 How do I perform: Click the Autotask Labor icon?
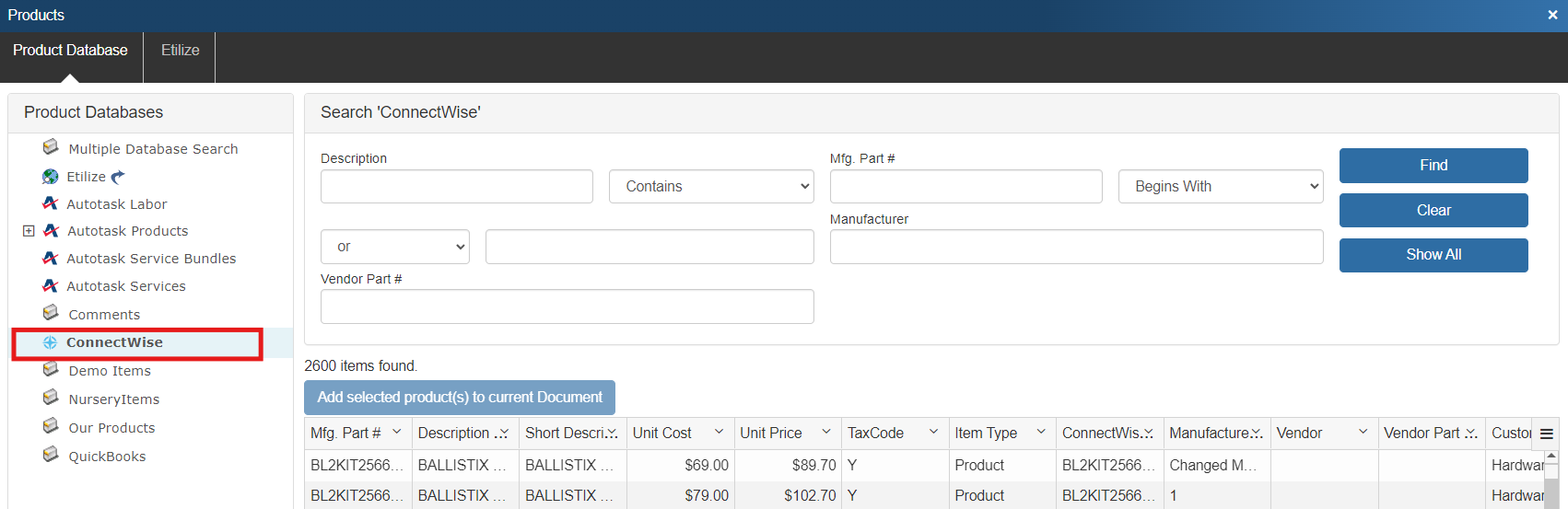[51, 203]
